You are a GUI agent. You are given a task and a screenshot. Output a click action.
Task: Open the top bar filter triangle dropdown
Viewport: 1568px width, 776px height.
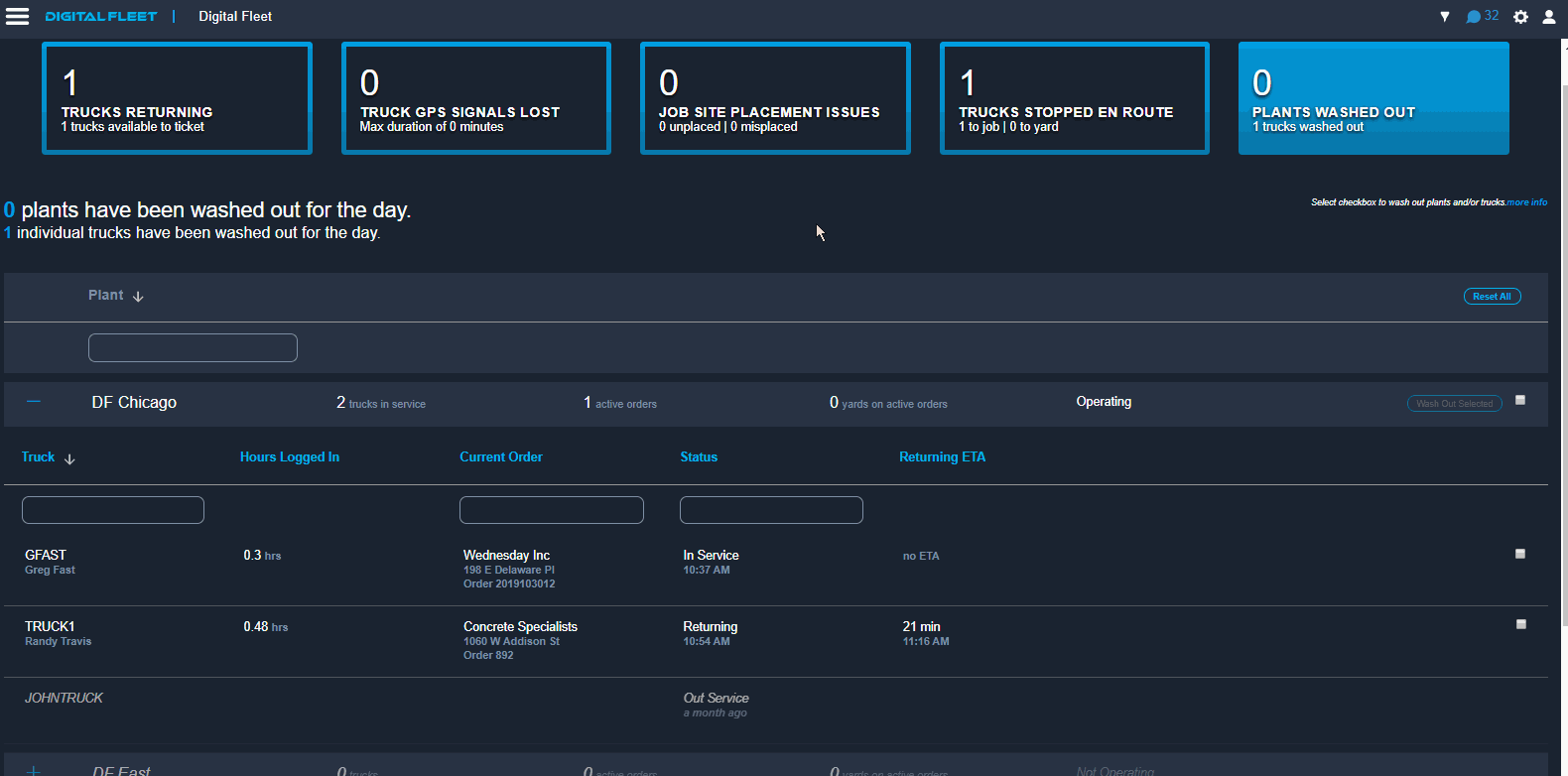pyautogui.click(x=1445, y=17)
